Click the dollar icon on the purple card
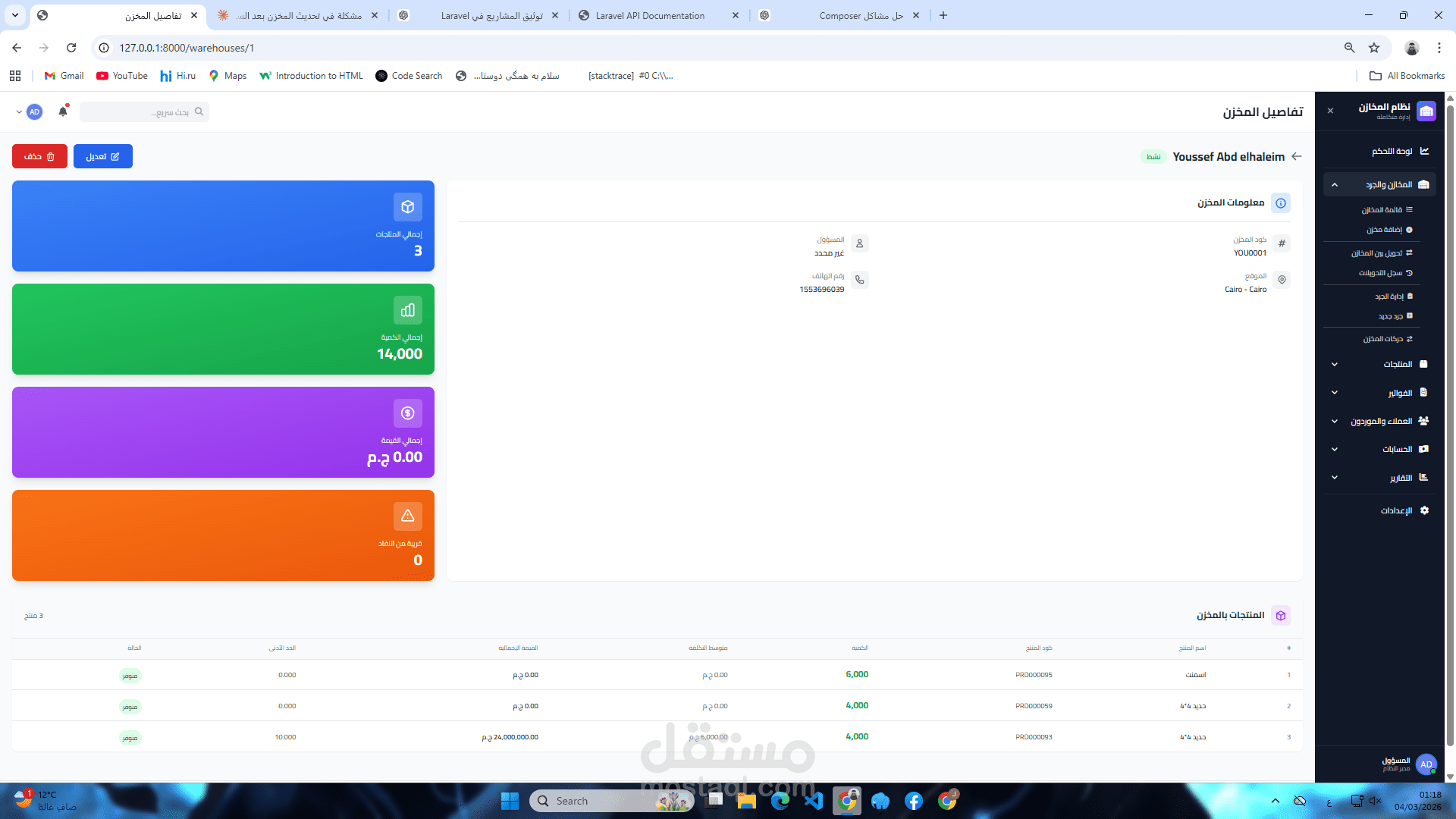 click(x=408, y=413)
